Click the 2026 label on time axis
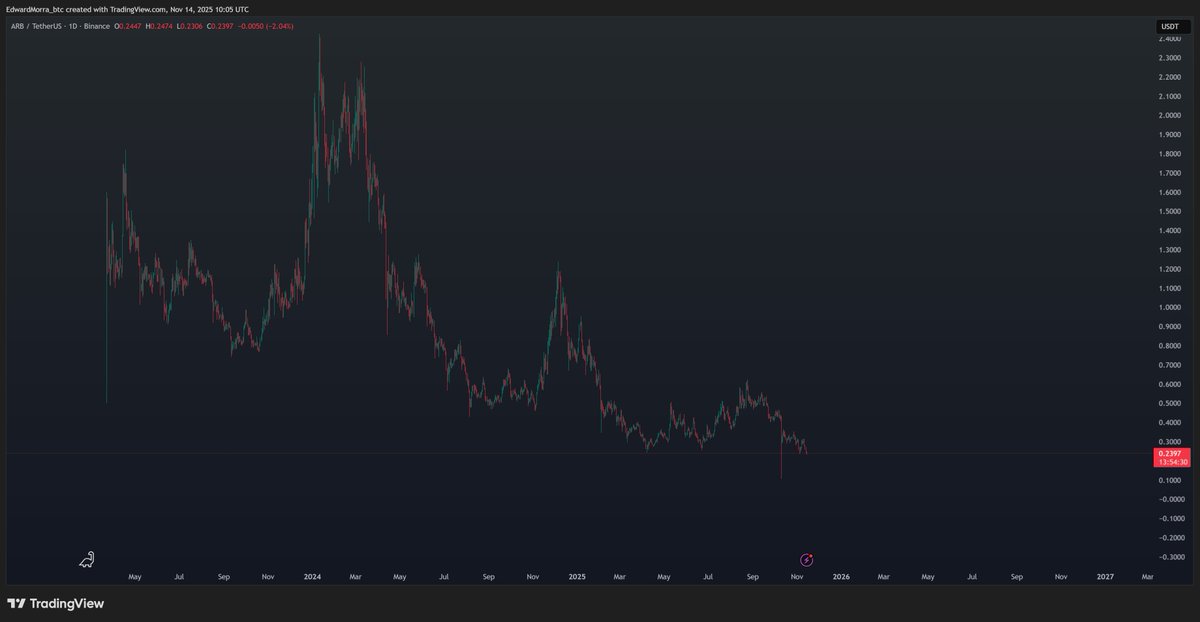 click(842, 577)
